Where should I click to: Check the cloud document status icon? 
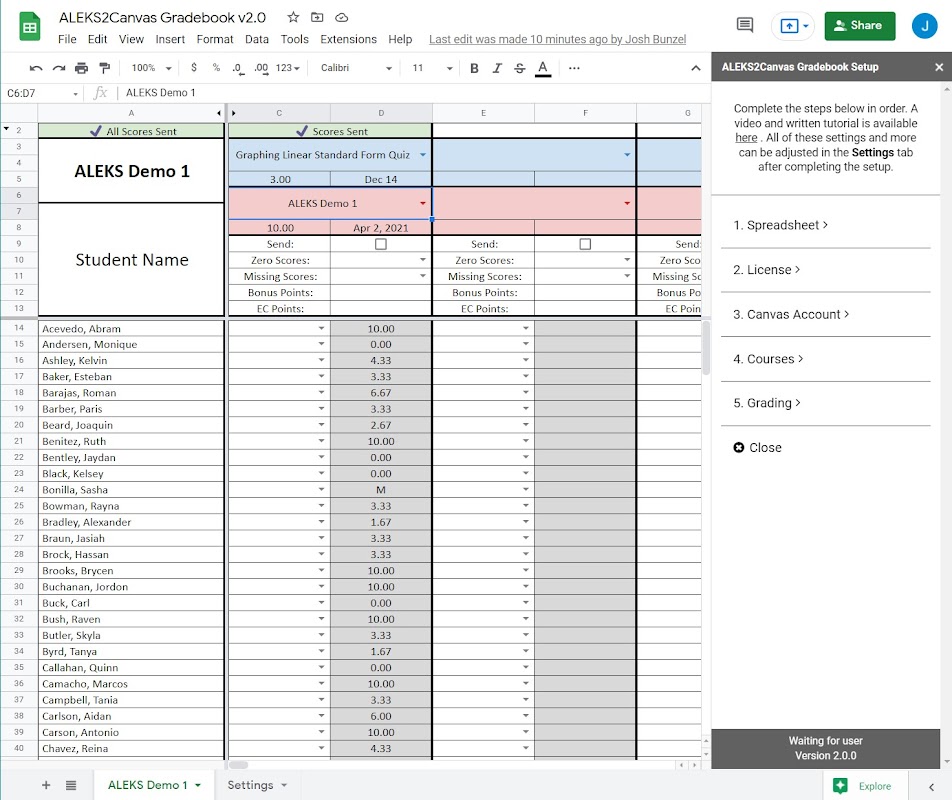tap(342, 18)
